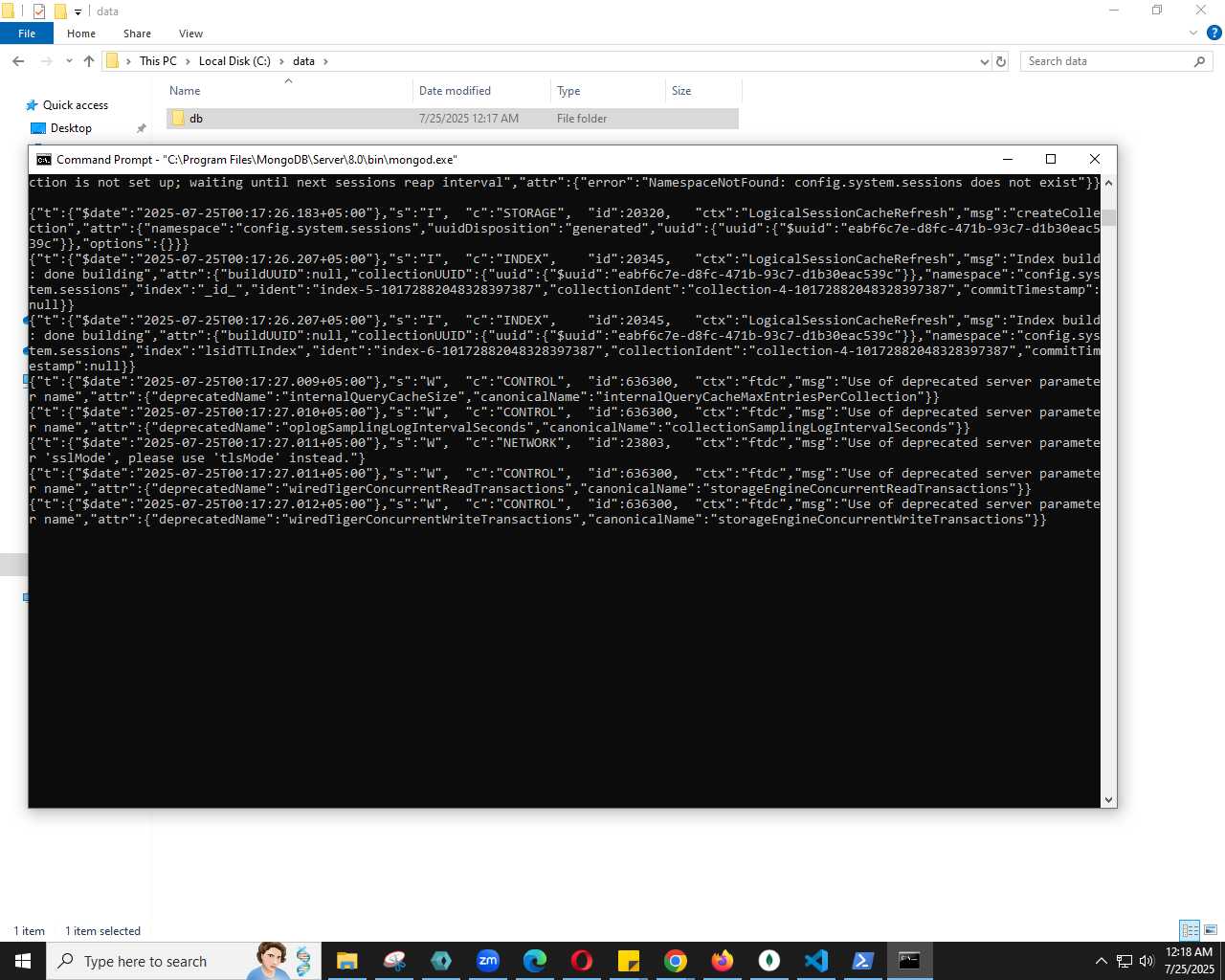Open Visual Studio Code from taskbar
The width and height of the screenshot is (1225, 980).
point(816,961)
